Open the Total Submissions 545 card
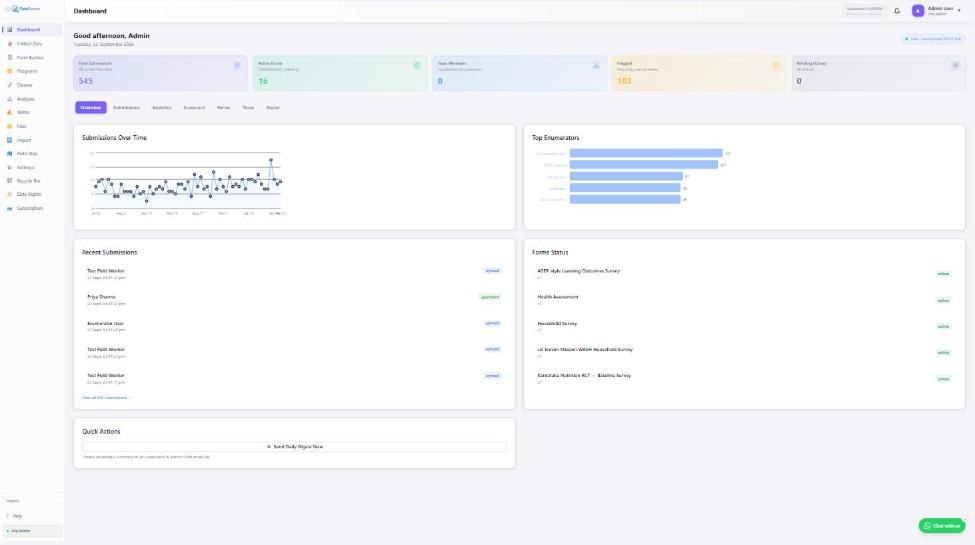The height and width of the screenshot is (545, 975). pos(160,73)
